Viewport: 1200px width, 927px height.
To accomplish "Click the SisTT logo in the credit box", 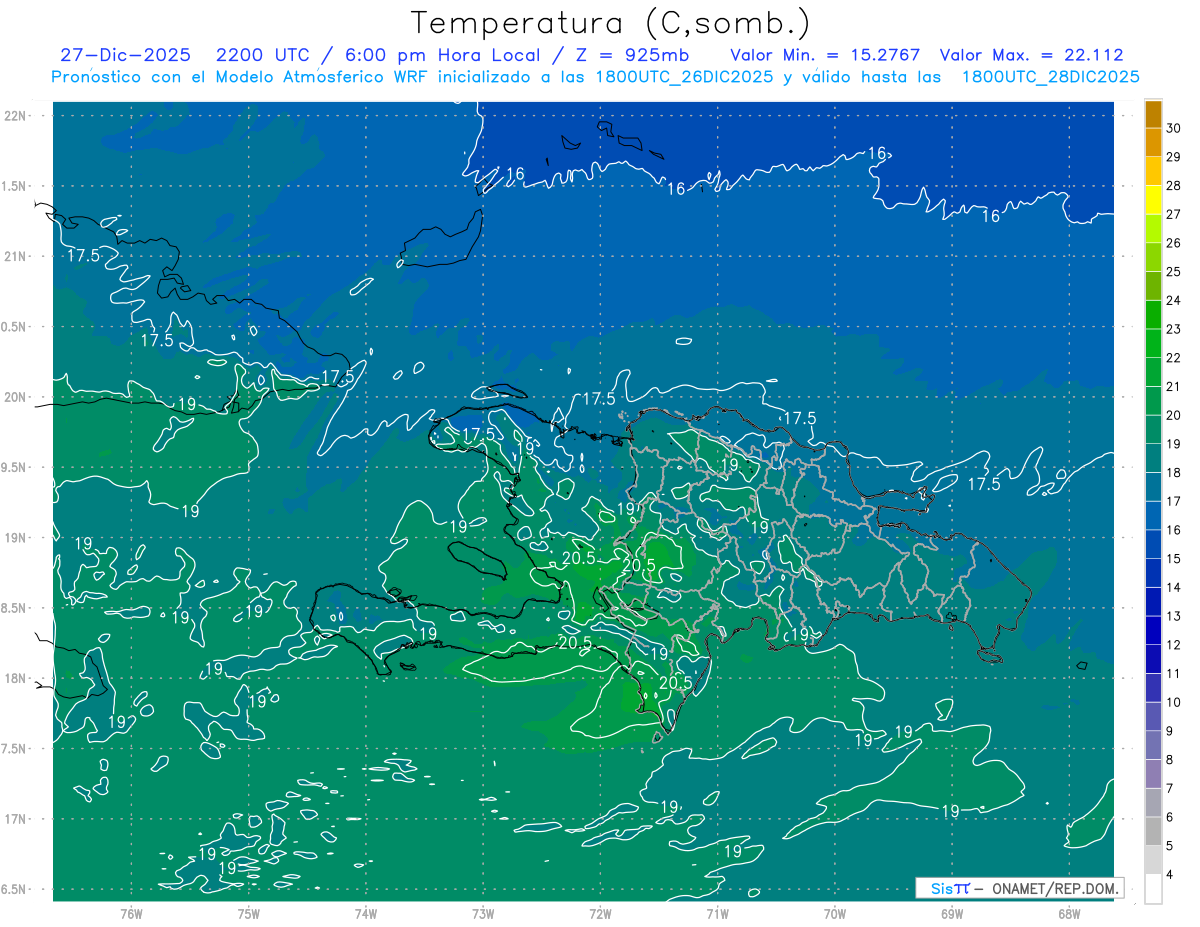I will click(950, 888).
